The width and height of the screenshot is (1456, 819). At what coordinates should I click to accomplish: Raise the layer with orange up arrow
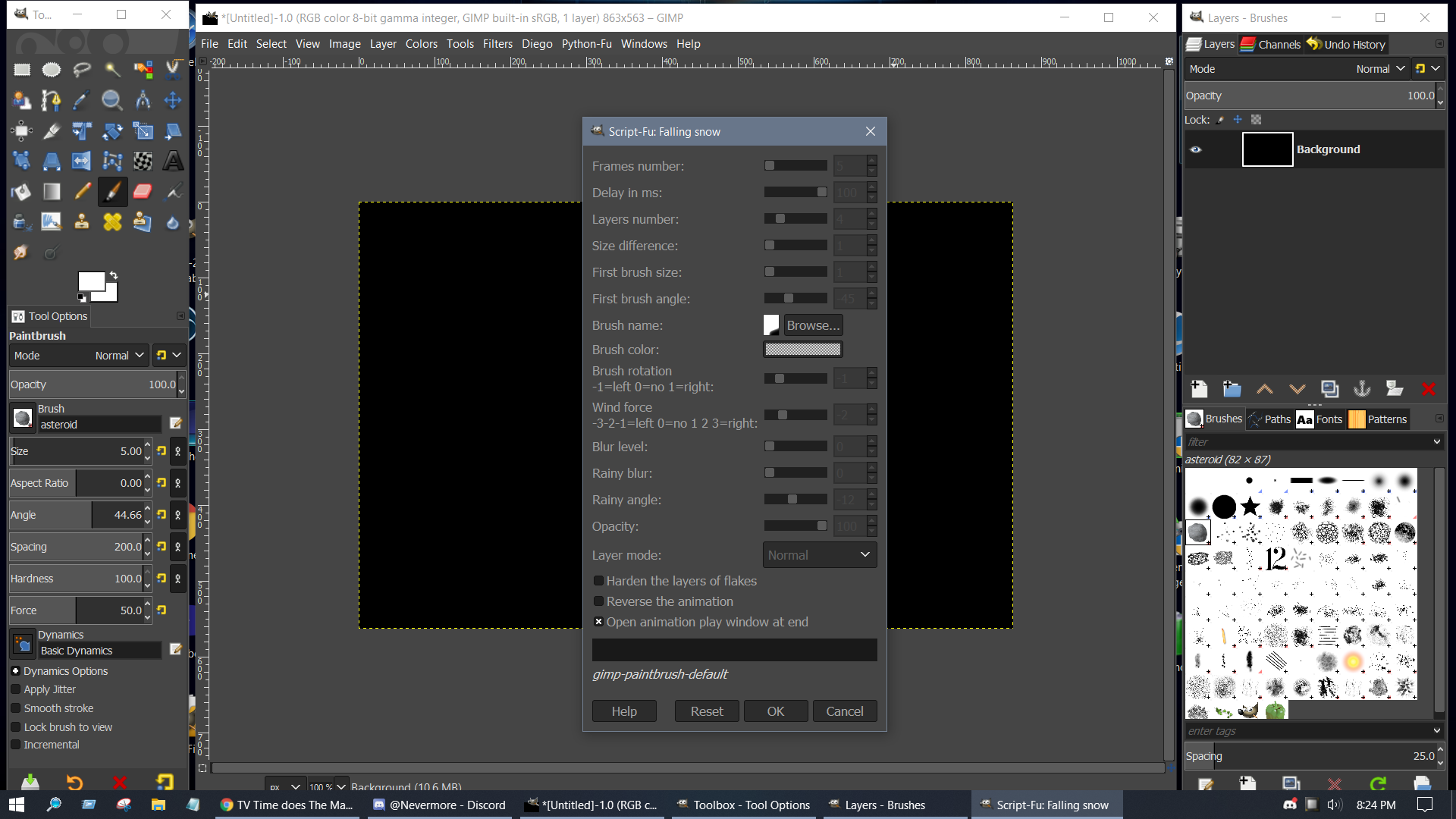tap(1264, 389)
